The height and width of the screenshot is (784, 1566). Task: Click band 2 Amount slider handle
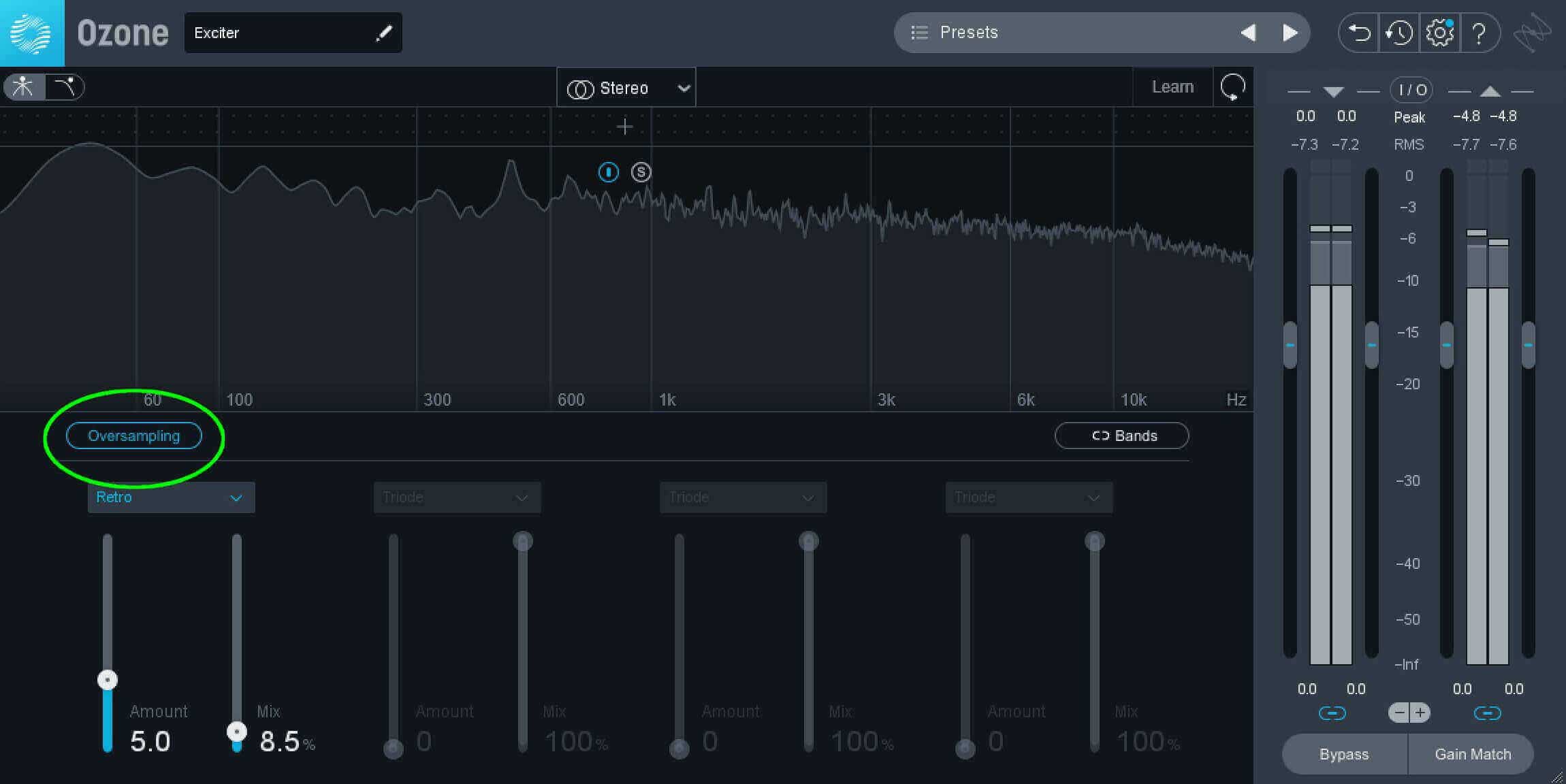(x=394, y=749)
